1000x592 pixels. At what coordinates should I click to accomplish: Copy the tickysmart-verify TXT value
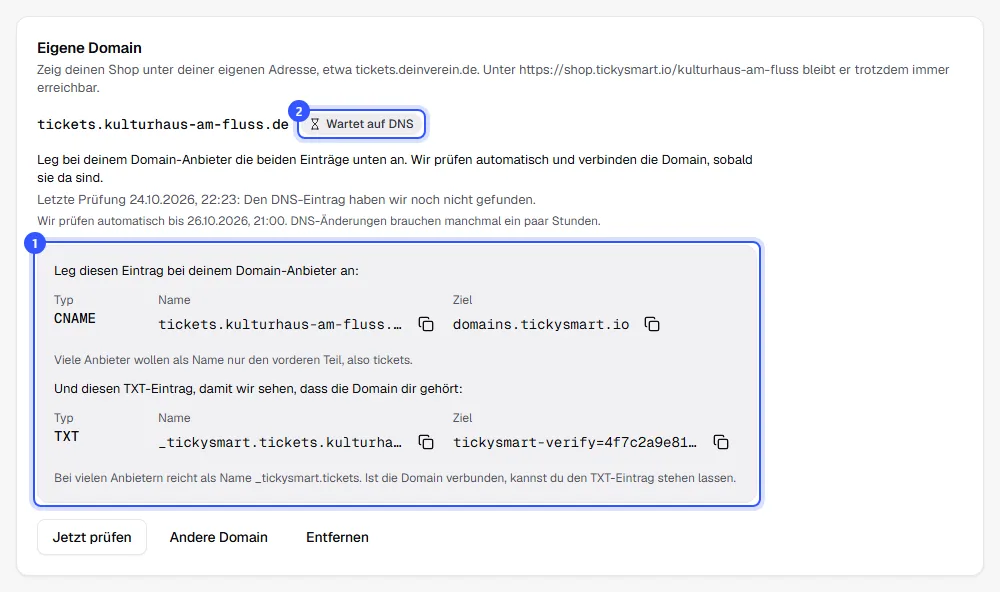click(721, 442)
